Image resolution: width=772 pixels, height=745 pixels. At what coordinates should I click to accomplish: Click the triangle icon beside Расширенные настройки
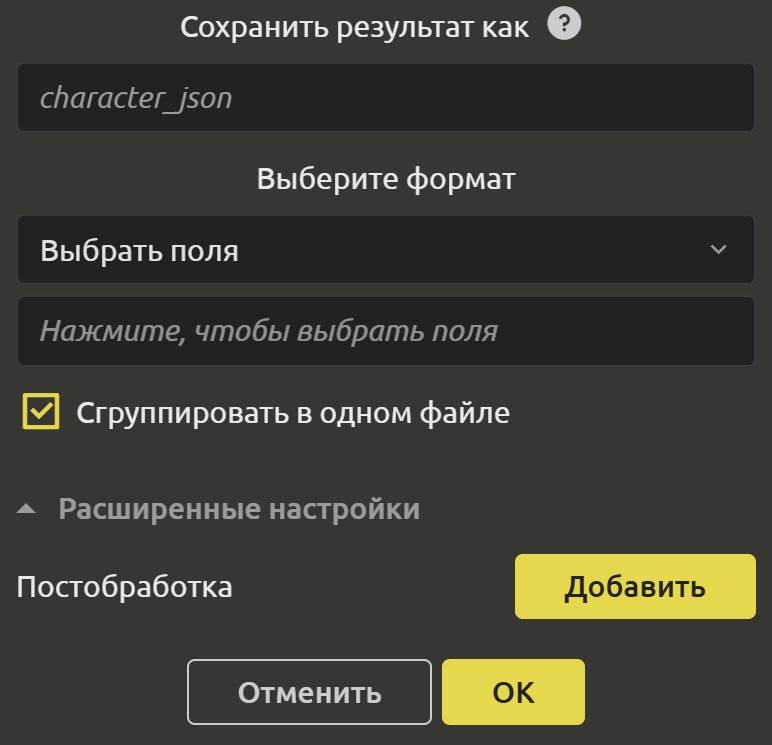(x=27, y=510)
